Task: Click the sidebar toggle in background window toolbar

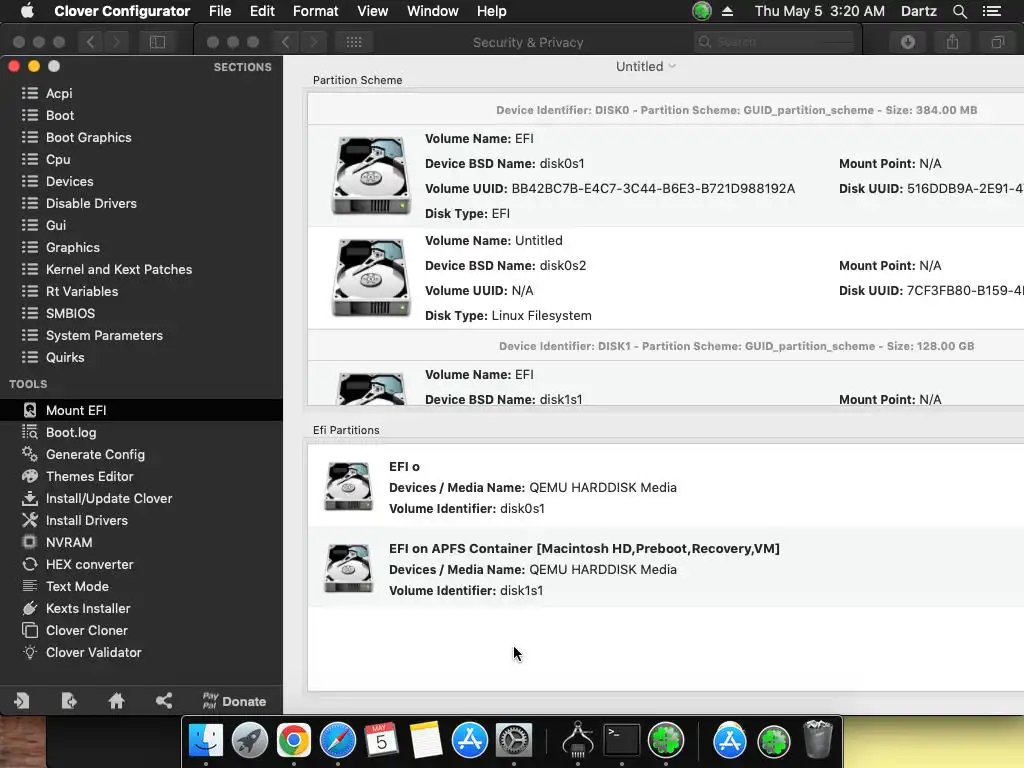Action: (157, 42)
